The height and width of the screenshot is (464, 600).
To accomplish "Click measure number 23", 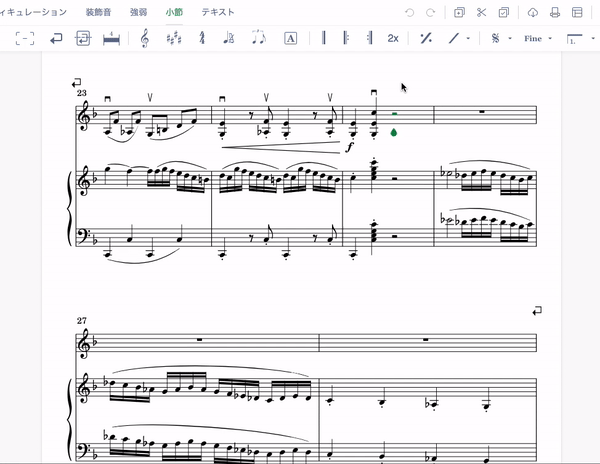I will click(x=82, y=93).
